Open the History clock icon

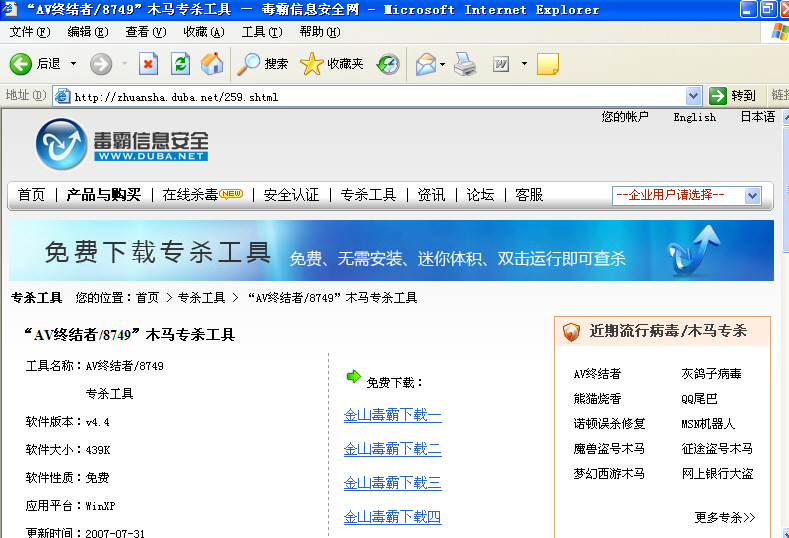(388, 64)
